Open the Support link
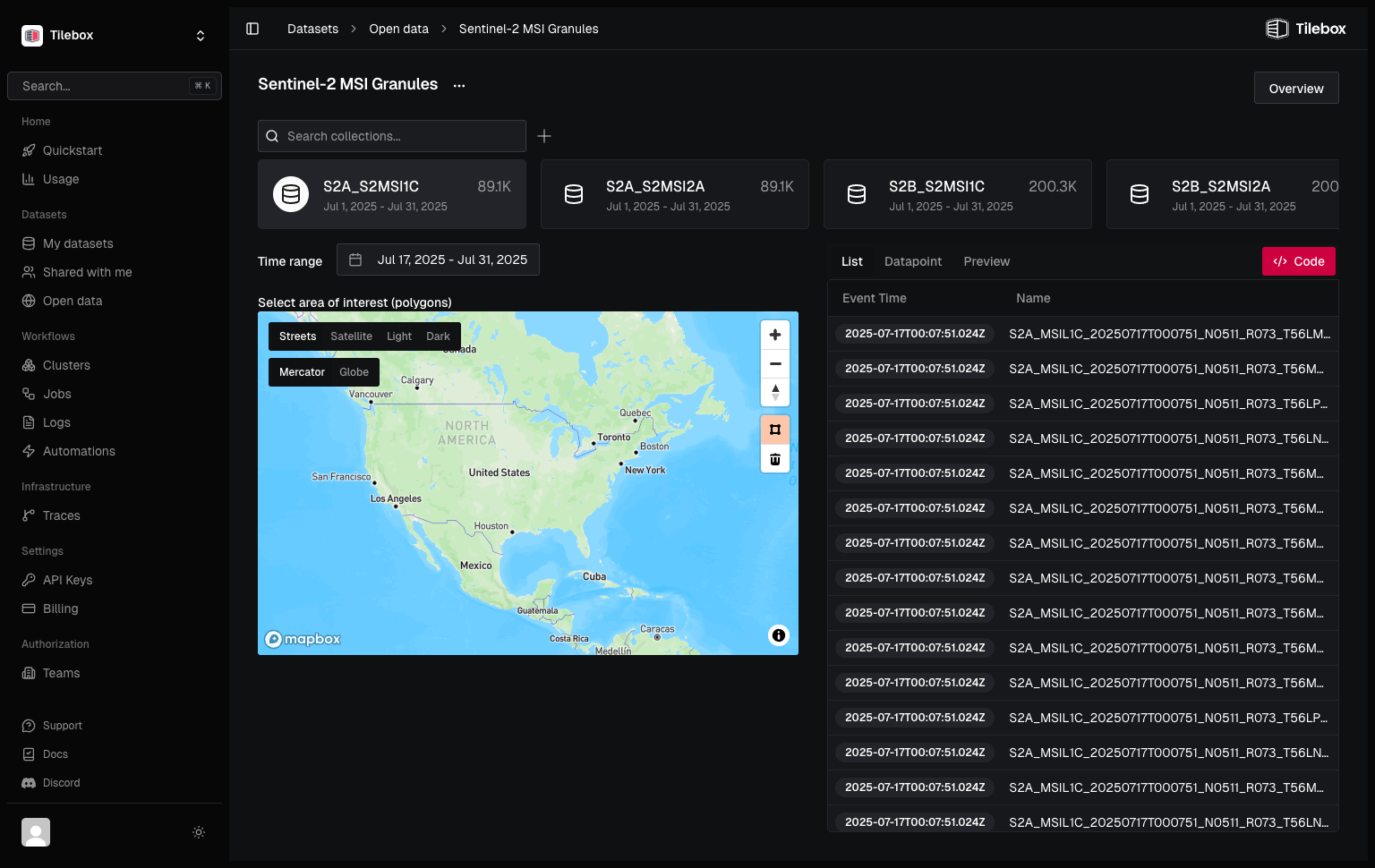 [115, 726]
